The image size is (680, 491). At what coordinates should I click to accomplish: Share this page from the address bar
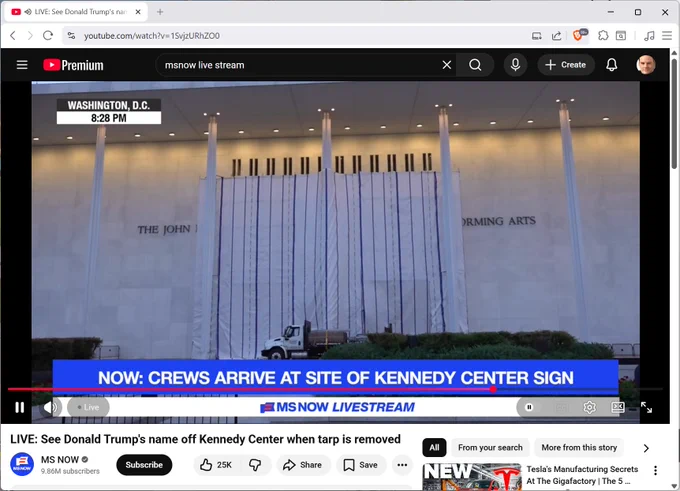(556, 36)
